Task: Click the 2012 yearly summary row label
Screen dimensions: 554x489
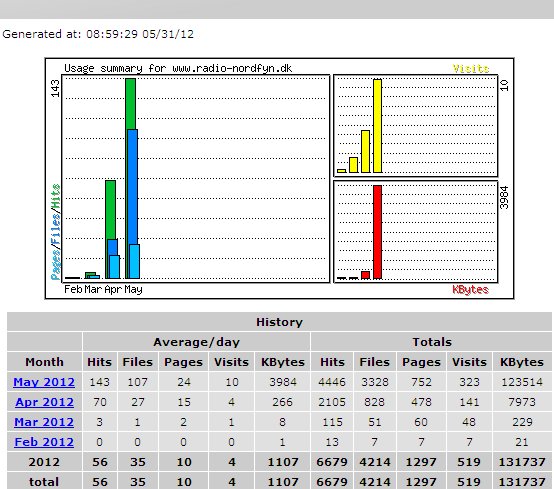Action: 44,462
